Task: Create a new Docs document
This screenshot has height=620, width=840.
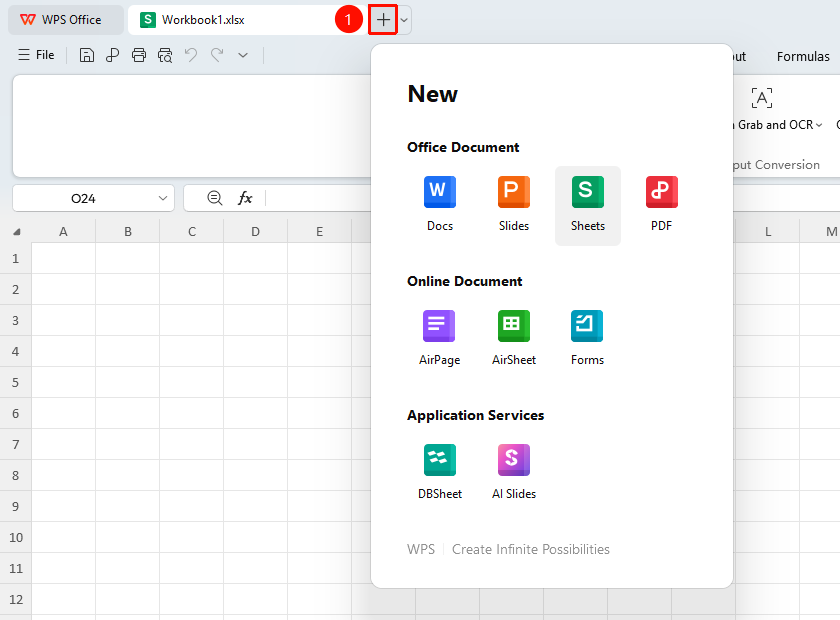Action: (440, 205)
